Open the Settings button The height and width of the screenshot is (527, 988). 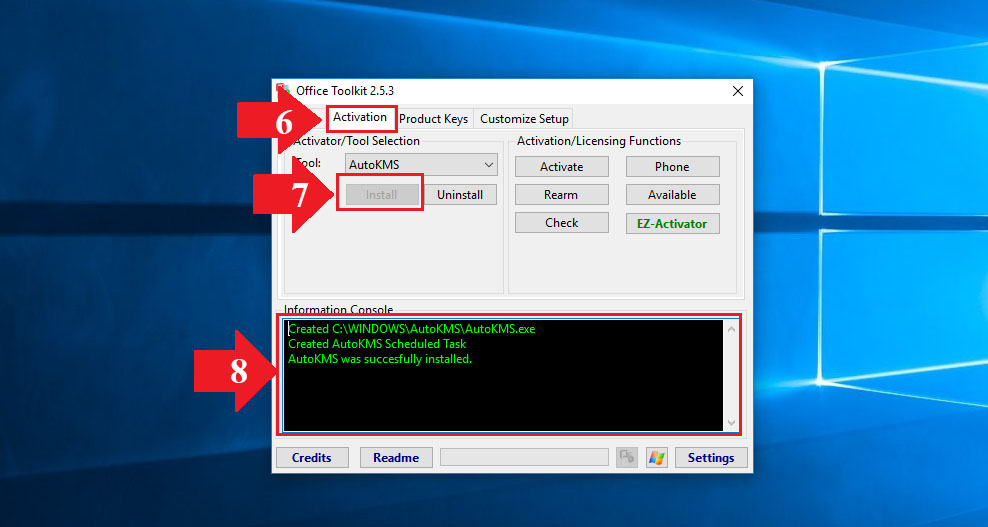(x=711, y=458)
